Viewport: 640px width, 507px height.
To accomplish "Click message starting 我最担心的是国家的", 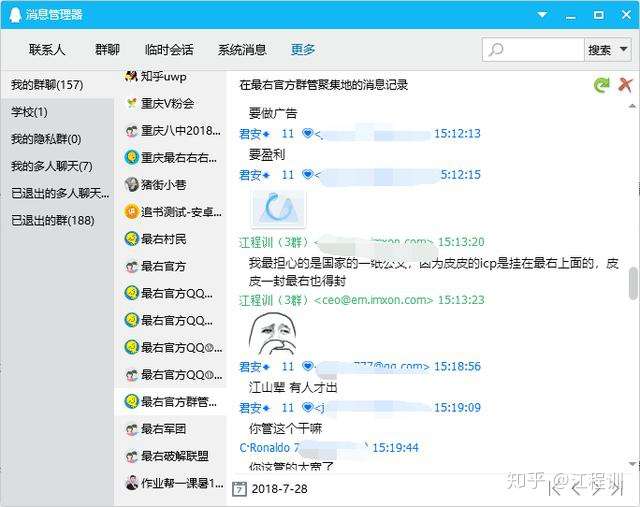I will [x=434, y=272].
